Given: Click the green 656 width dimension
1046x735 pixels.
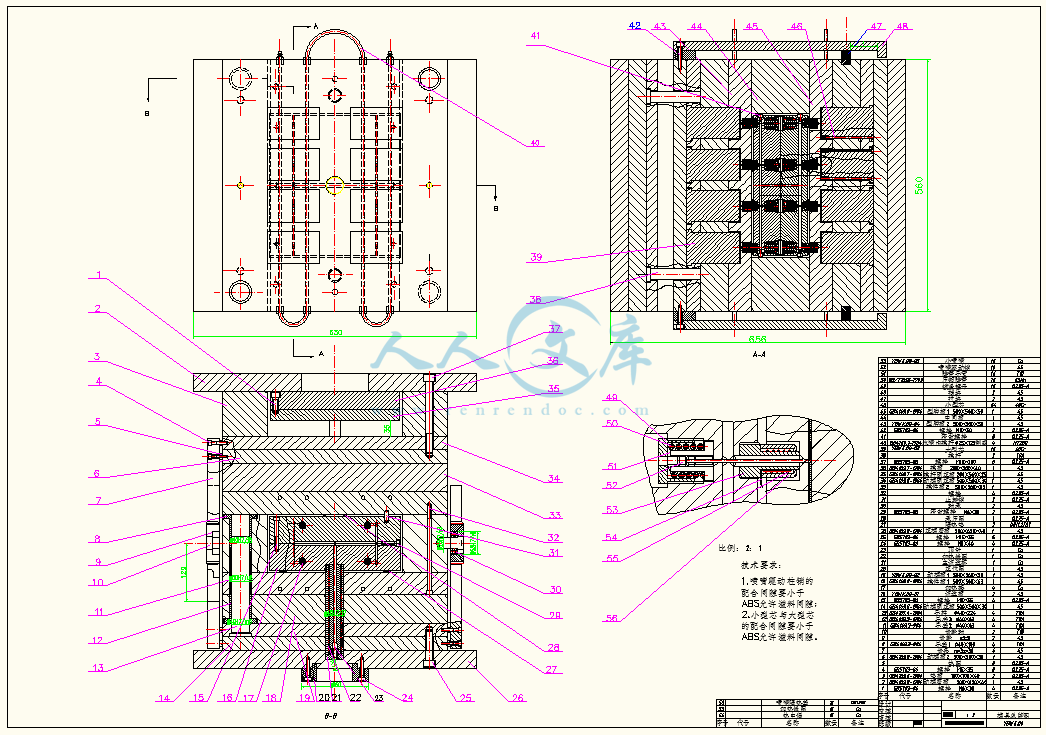Looking at the screenshot, I should coord(758,339).
